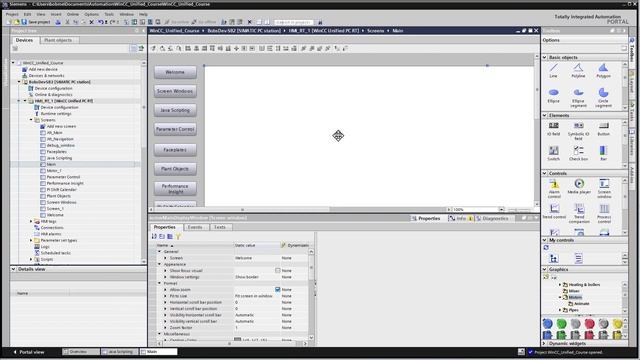The image size is (640, 360).
Task: Collapse the Graphics section
Action: pos(544,269)
